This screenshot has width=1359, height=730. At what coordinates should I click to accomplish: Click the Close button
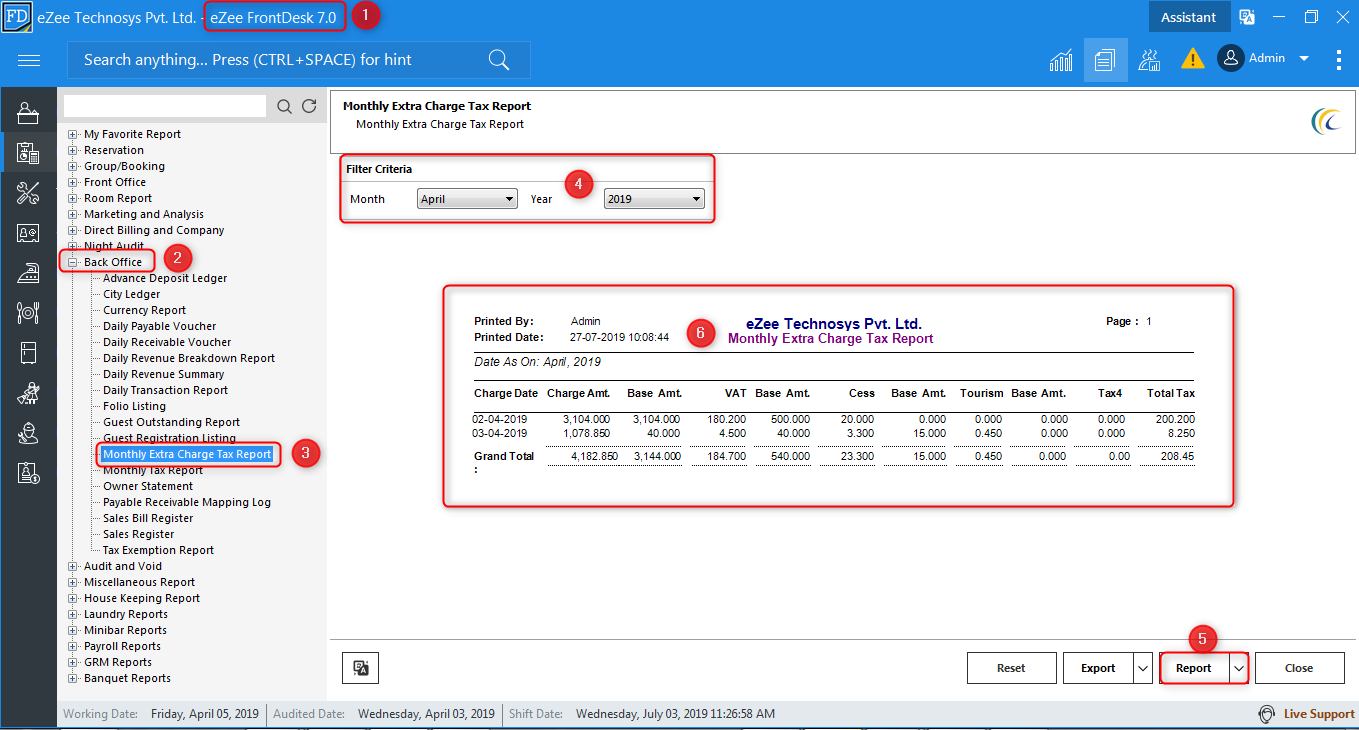pos(1299,668)
